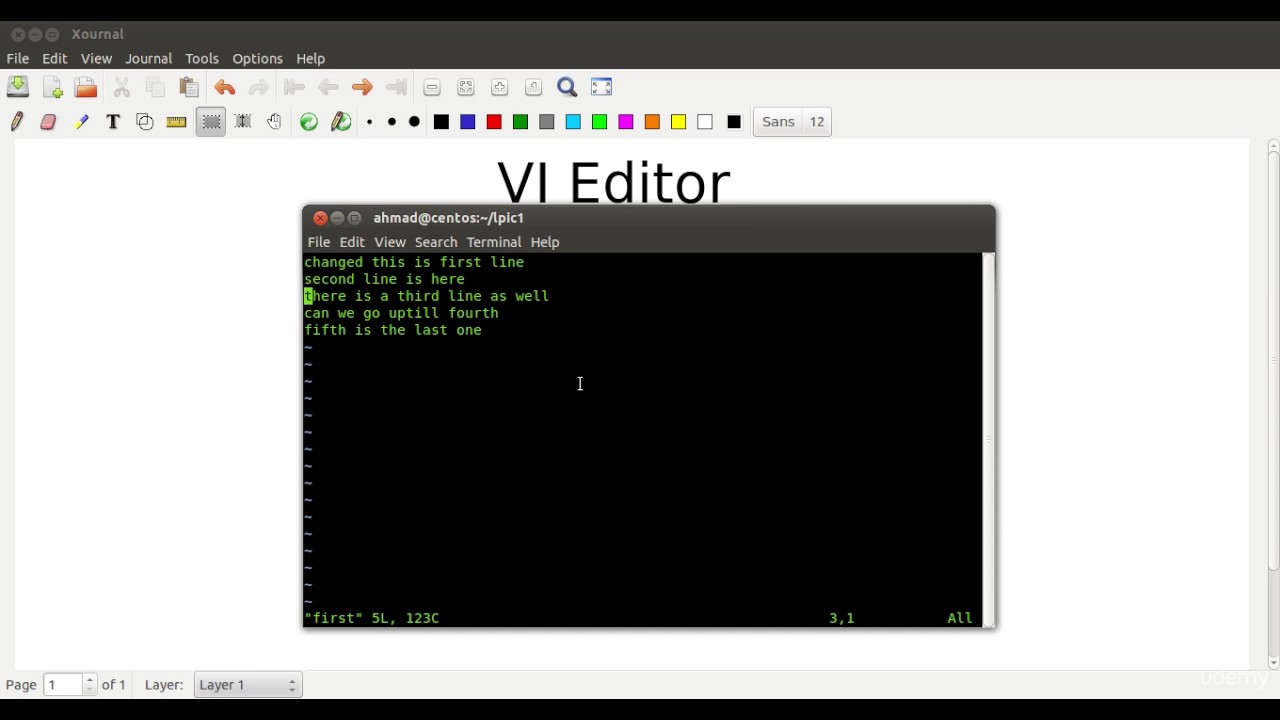
Task: Click the greyed Redo arrow icon
Action: pos(258,88)
